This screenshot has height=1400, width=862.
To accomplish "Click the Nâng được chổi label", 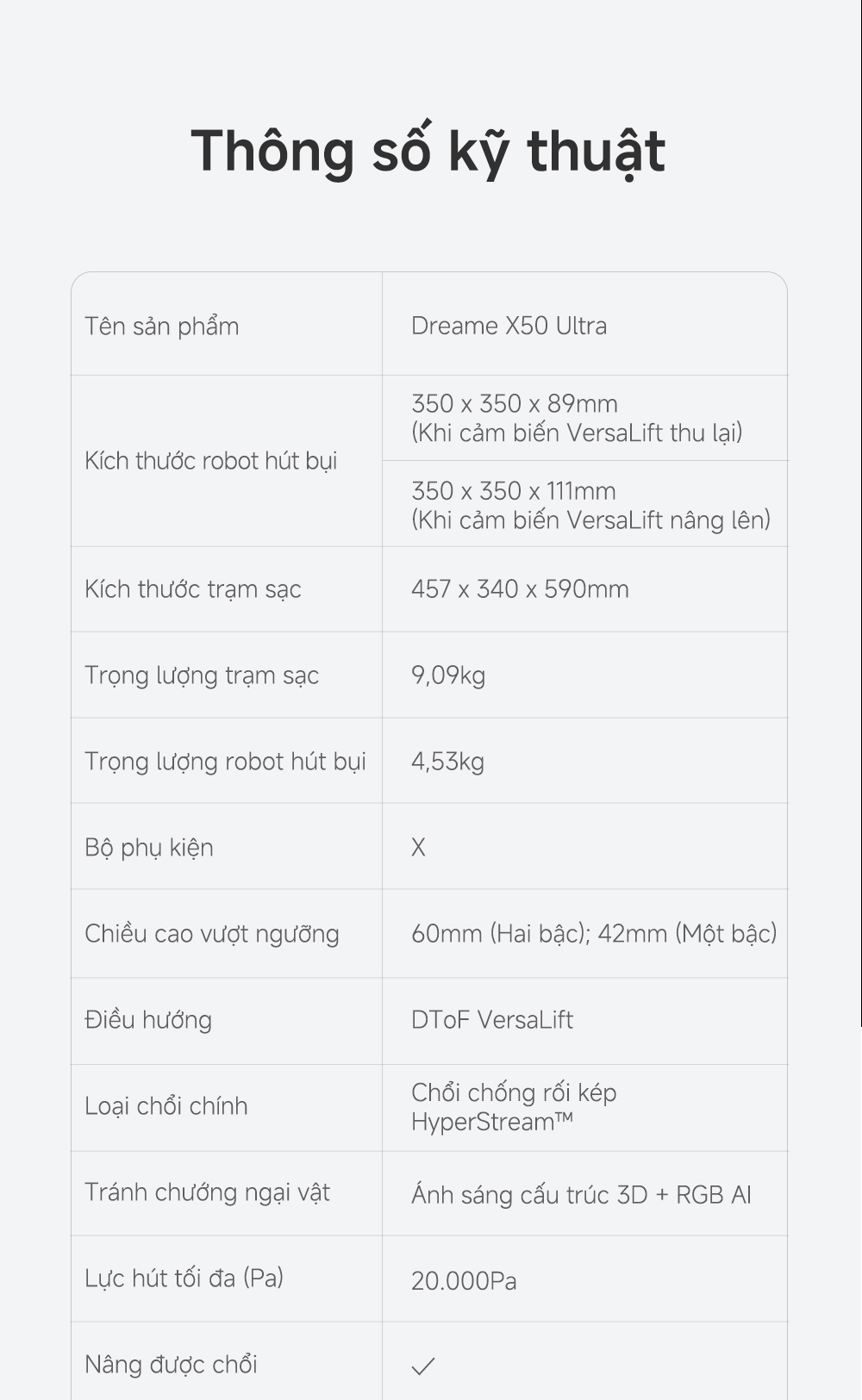I will click(x=172, y=1365).
